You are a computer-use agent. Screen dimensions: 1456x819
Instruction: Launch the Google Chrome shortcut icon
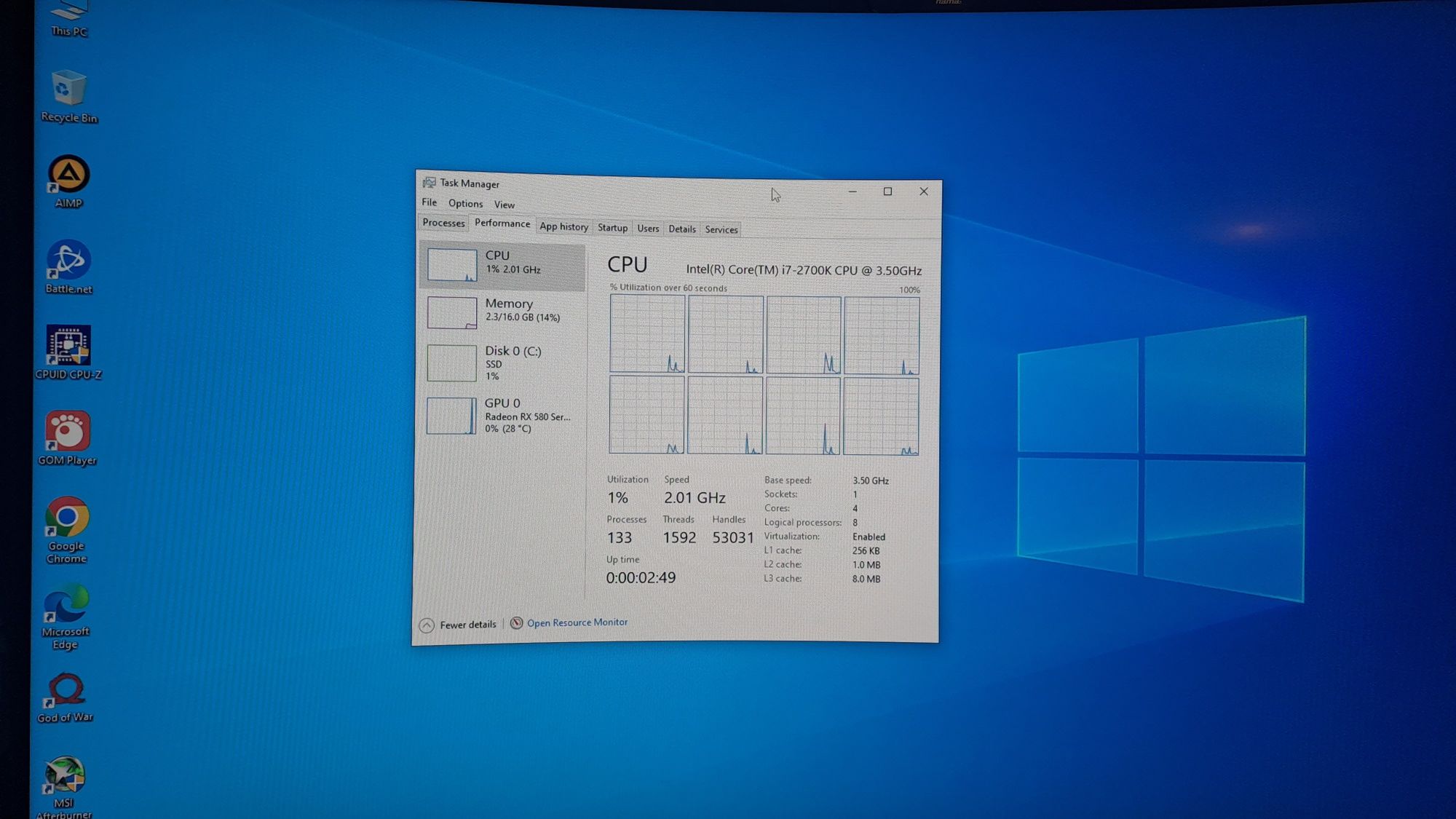(x=67, y=517)
